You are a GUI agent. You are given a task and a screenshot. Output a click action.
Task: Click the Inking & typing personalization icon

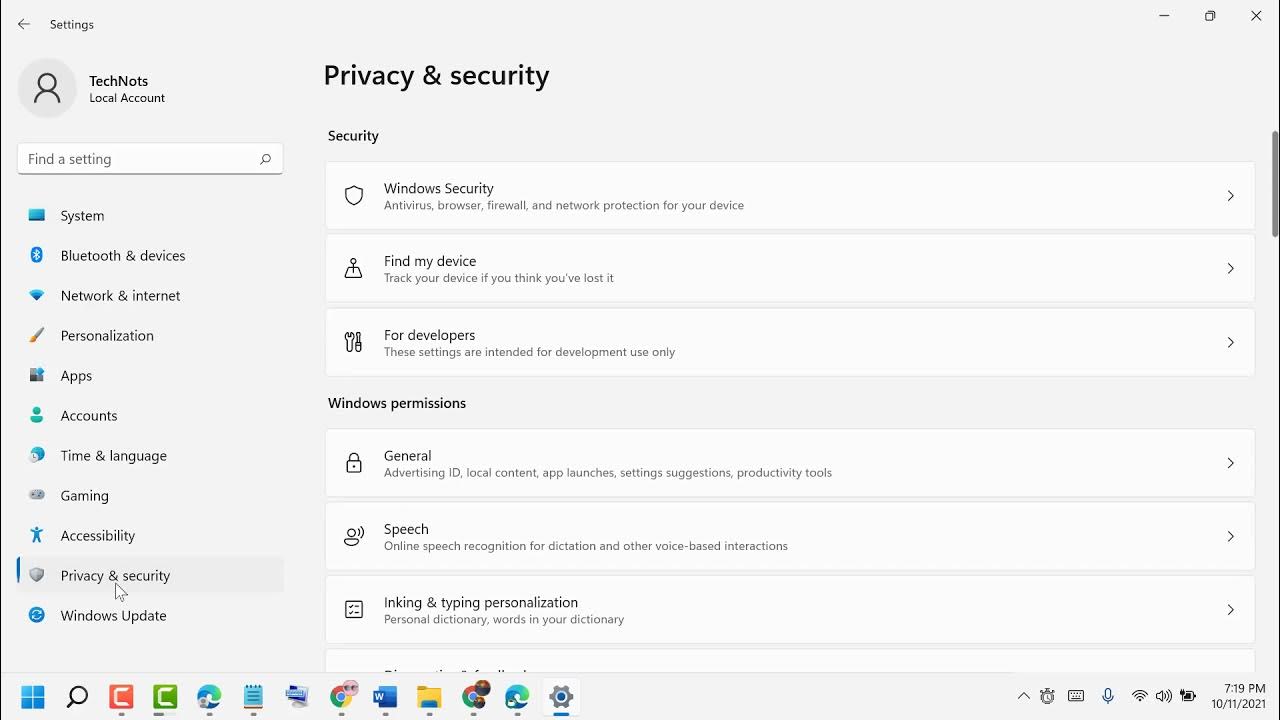click(x=354, y=610)
